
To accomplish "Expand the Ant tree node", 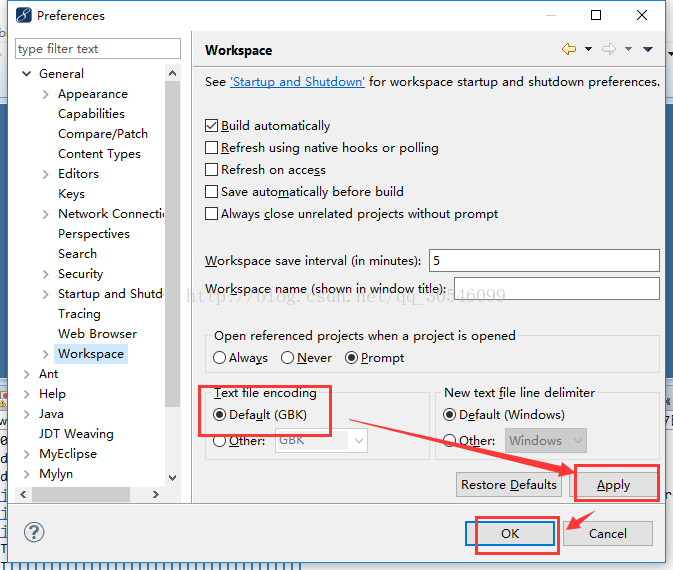I will click(x=27, y=374).
